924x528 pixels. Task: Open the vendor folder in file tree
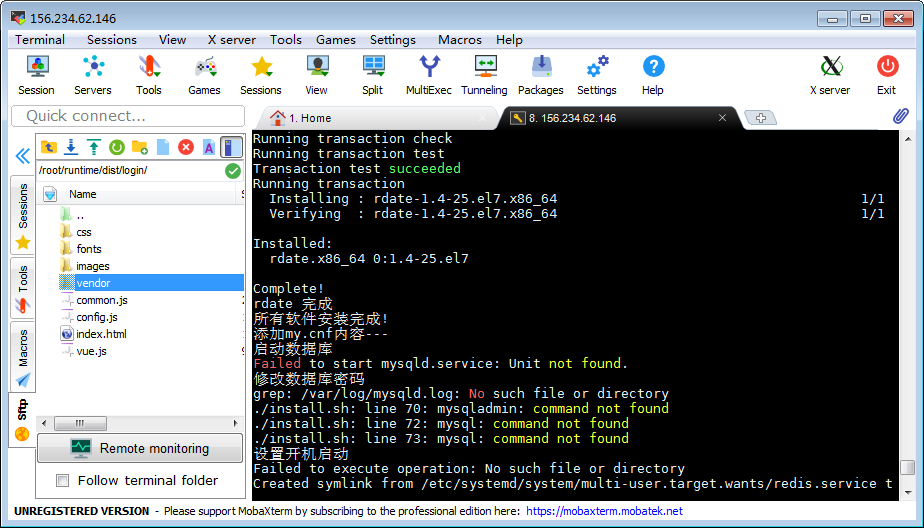[93, 283]
